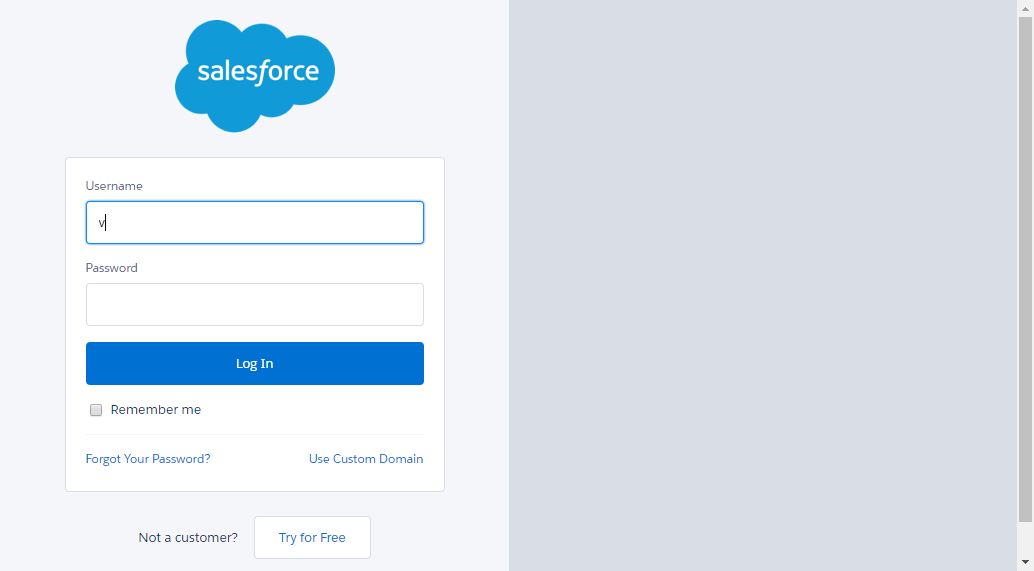The width and height of the screenshot is (1034, 571).
Task: Click the Password field label
Action: click(x=111, y=268)
